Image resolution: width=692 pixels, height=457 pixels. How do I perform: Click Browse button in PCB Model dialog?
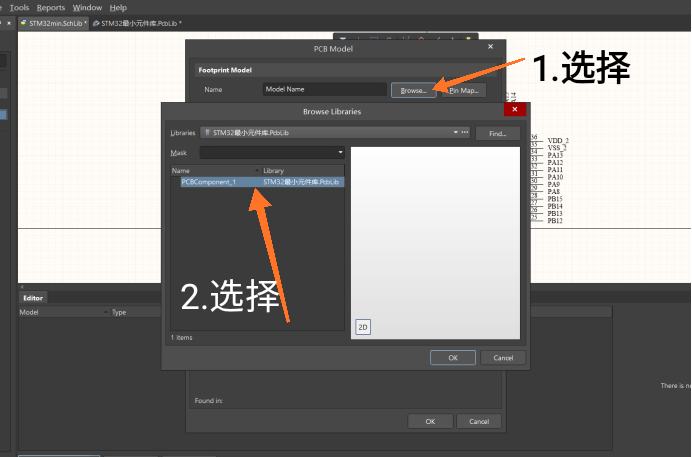click(x=414, y=90)
